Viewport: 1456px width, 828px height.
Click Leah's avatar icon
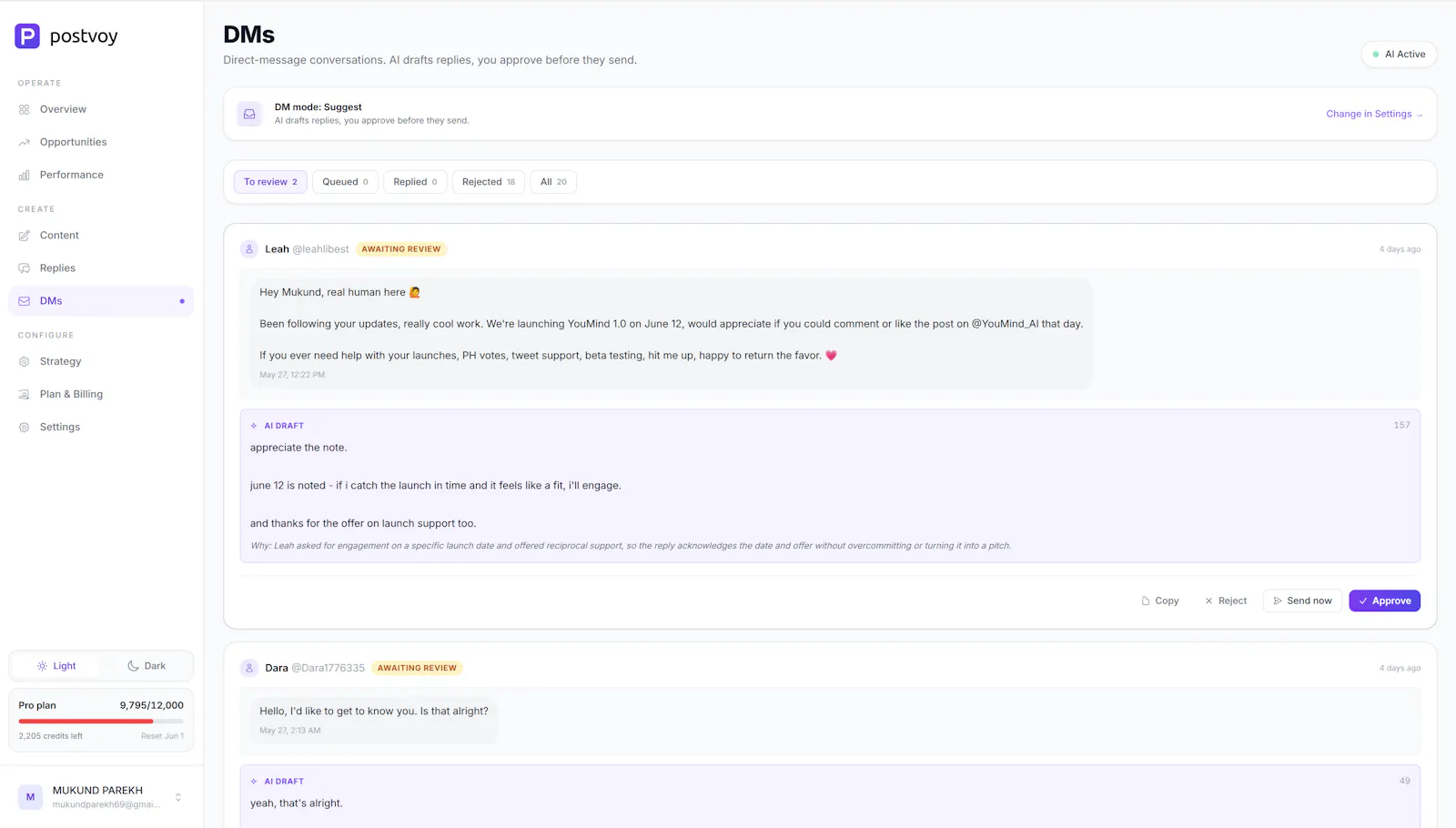pos(249,249)
